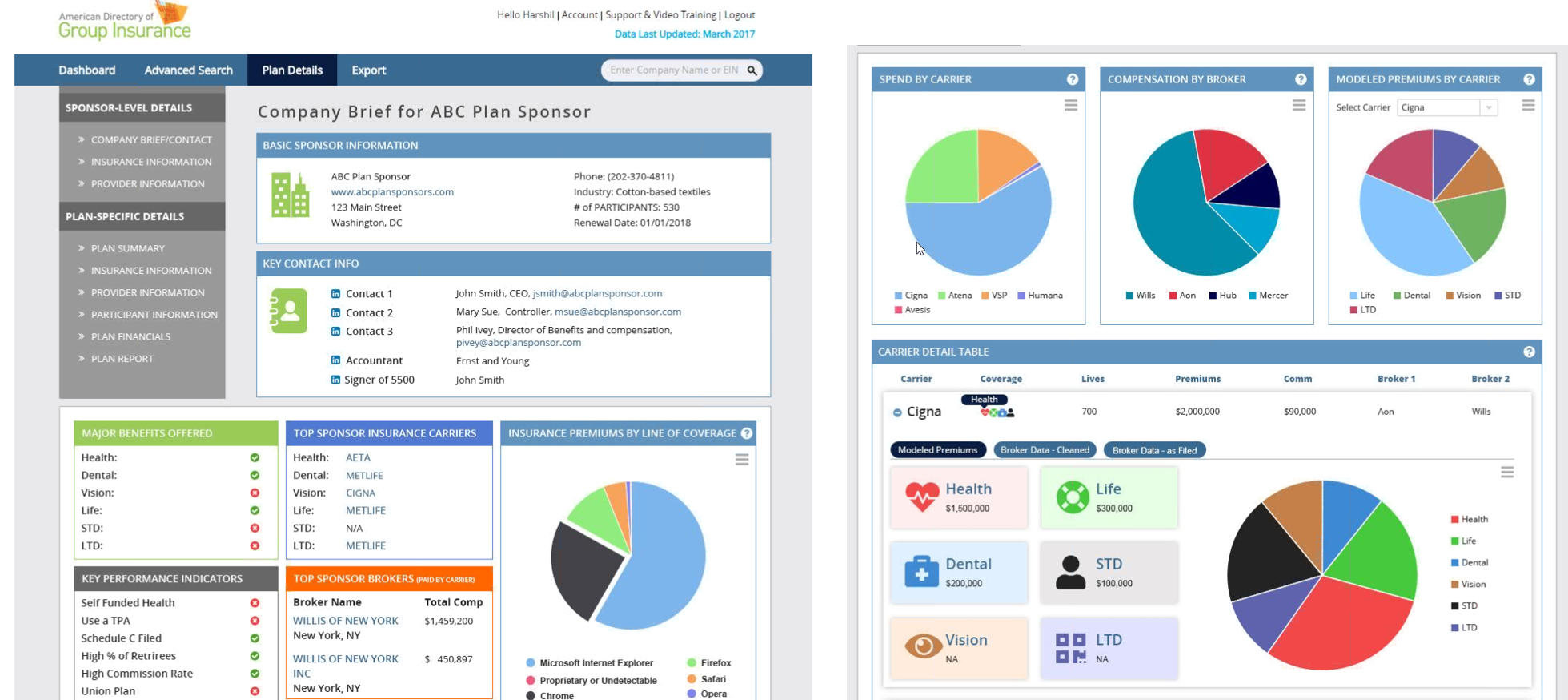Toggle Self Funded Health indicator

click(255, 603)
